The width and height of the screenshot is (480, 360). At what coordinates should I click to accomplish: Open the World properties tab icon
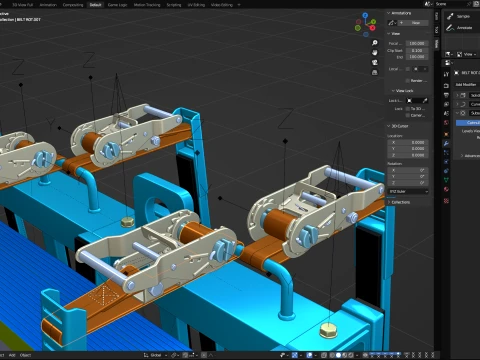(x=446, y=123)
